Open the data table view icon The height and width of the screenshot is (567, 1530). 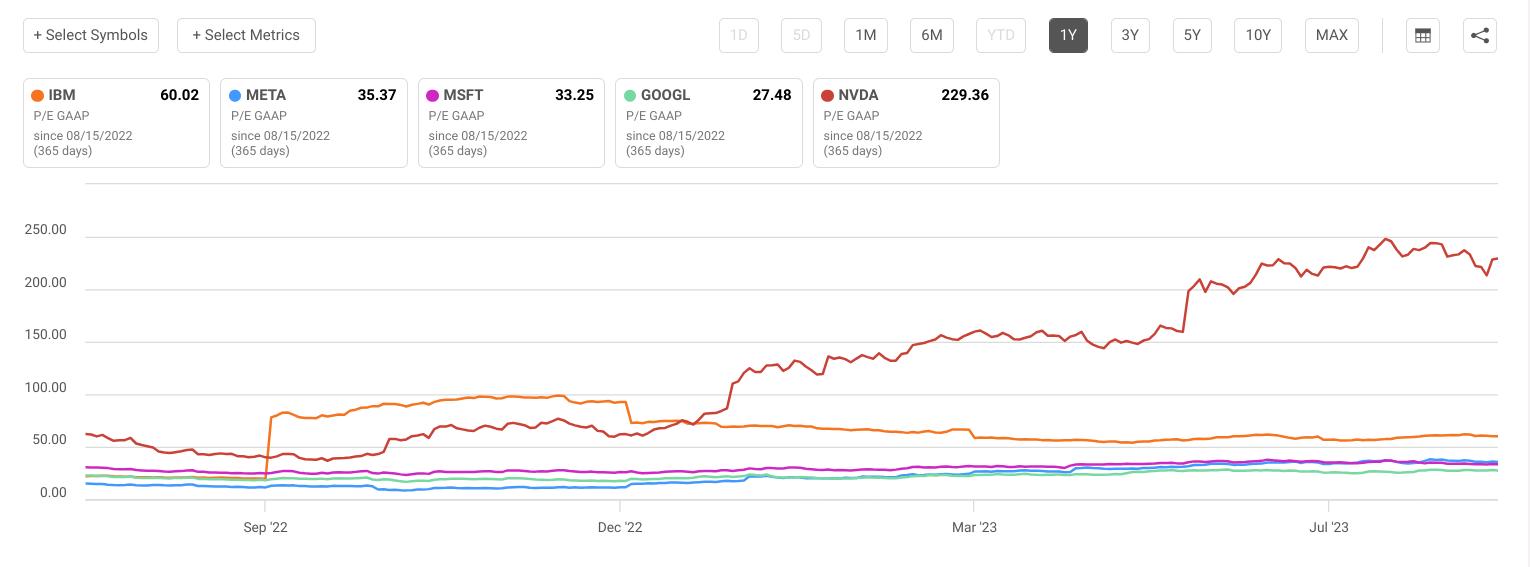[1422, 35]
